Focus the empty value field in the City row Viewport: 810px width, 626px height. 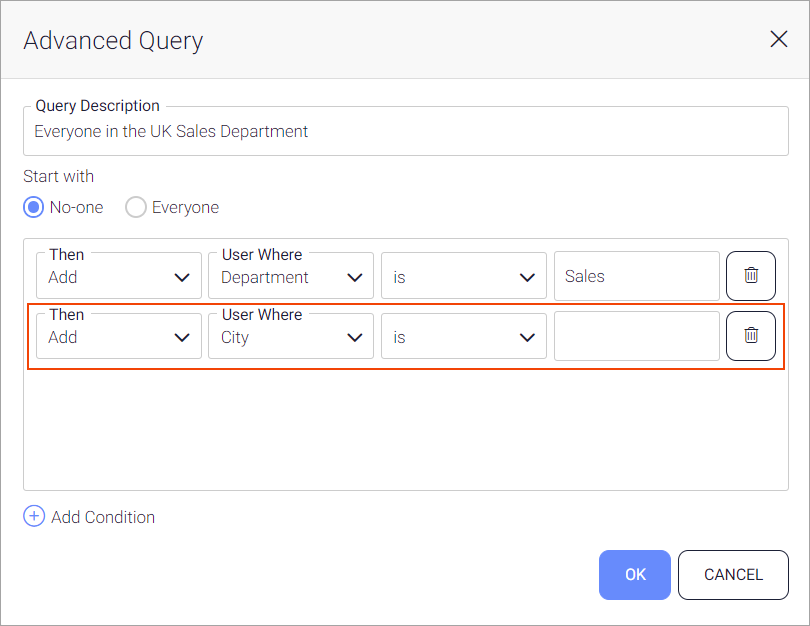click(x=636, y=336)
